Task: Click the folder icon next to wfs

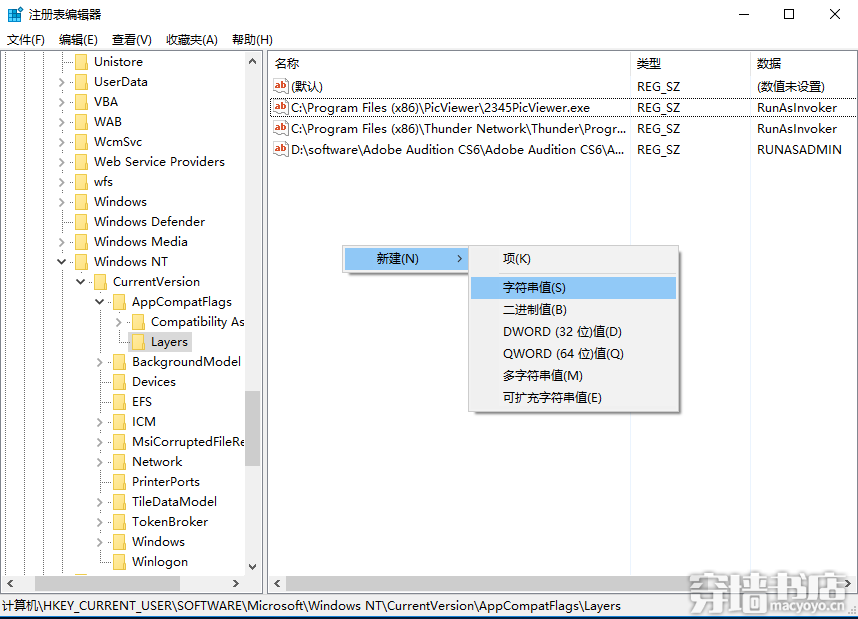Action: tap(82, 182)
